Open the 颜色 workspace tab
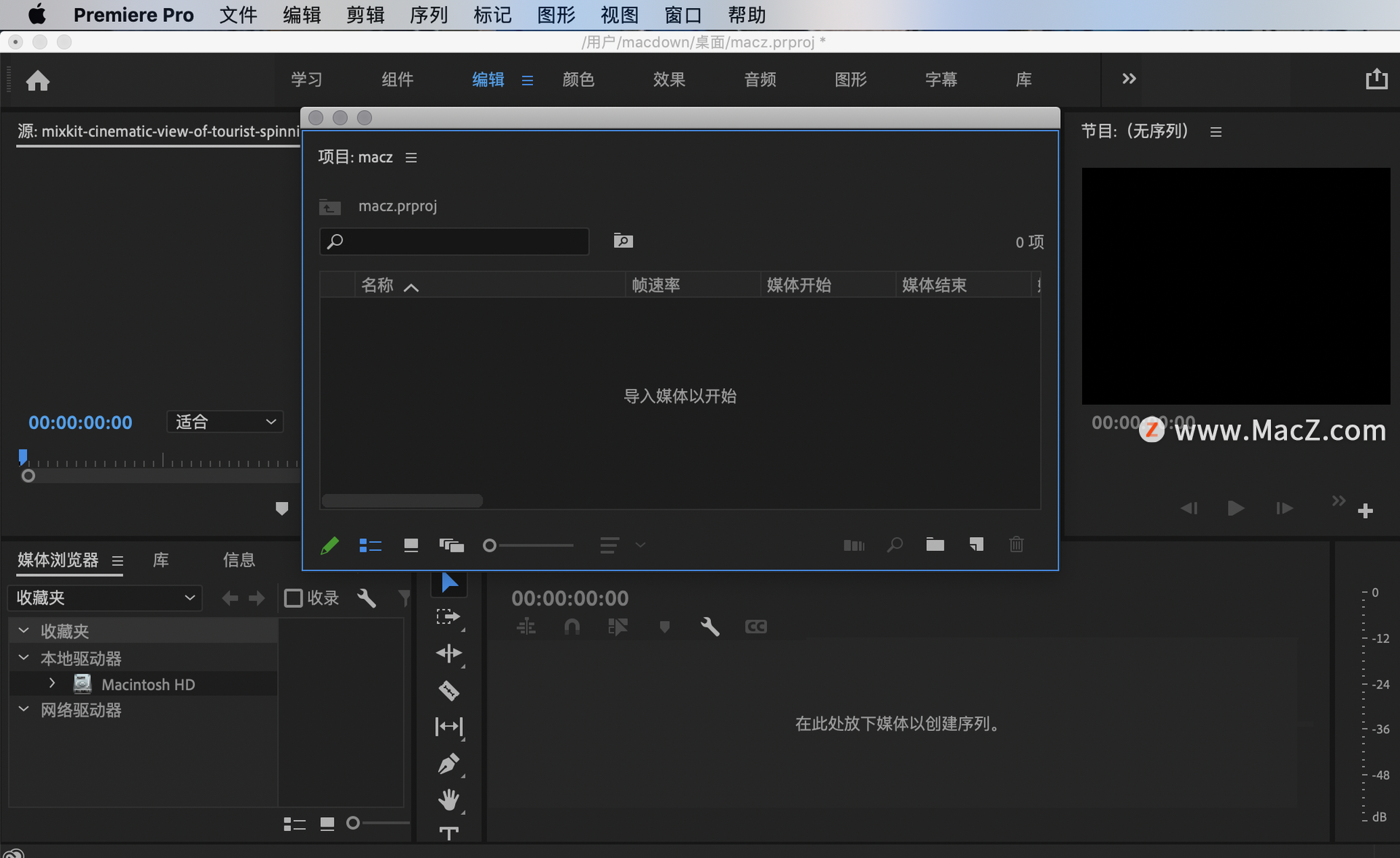1400x858 pixels. click(x=577, y=80)
